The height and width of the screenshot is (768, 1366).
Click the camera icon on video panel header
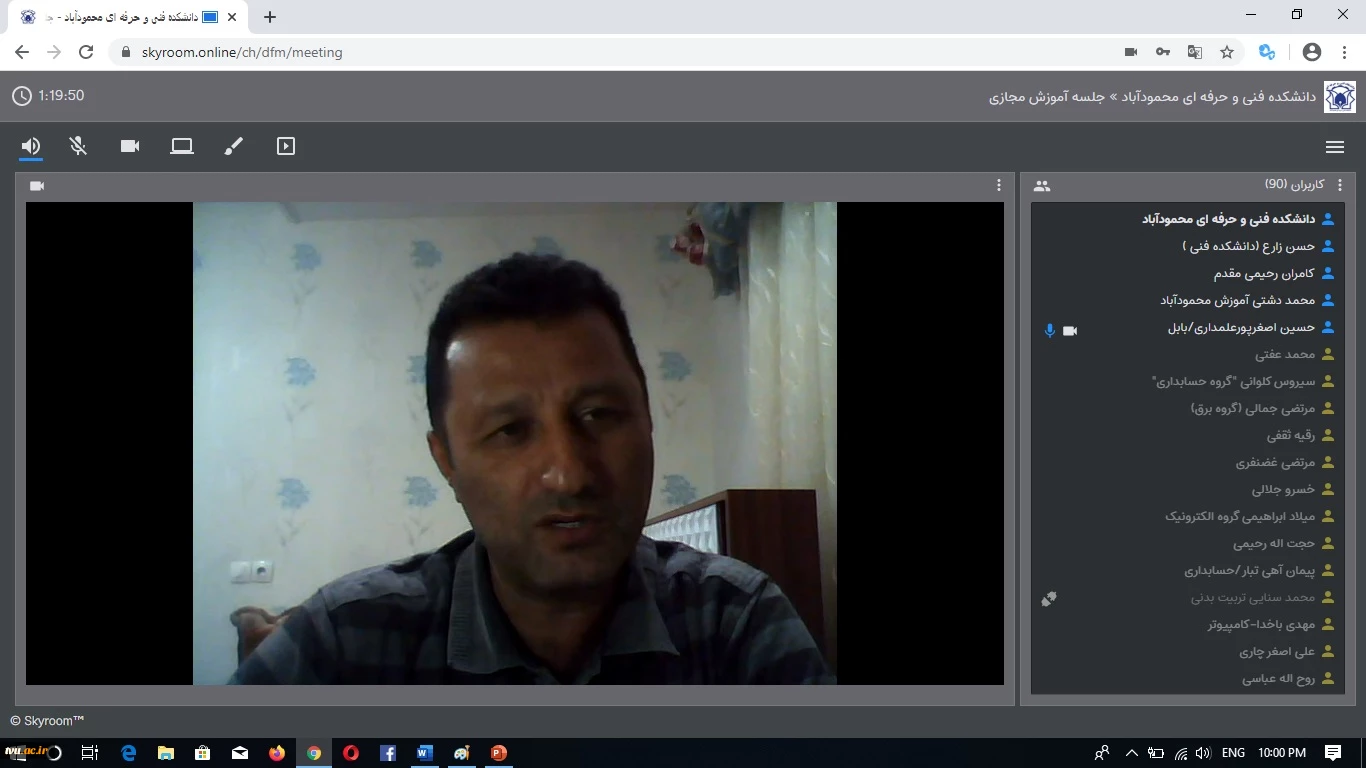tap(37, 185)
